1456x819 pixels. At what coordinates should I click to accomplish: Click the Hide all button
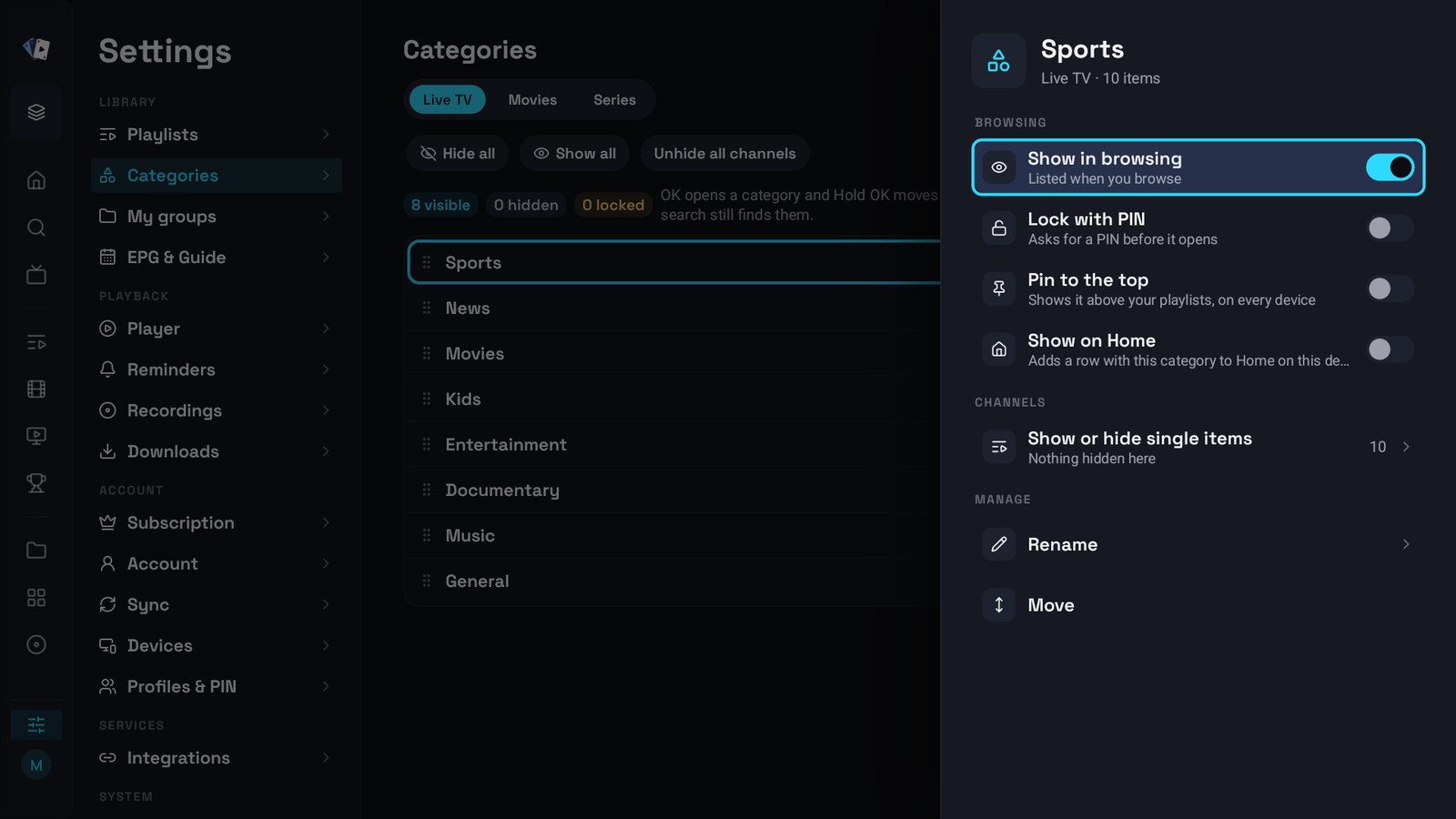click(458, 154)
